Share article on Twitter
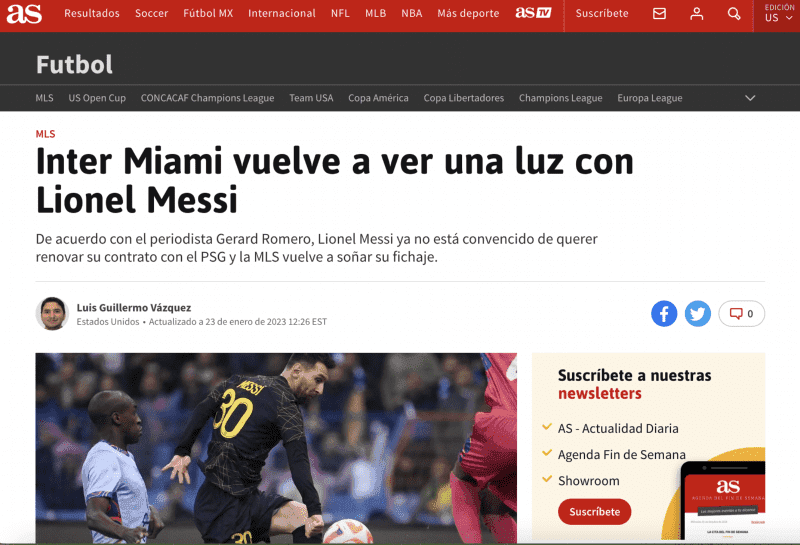Viewport: 800px width, 545px height. point(697,313)
